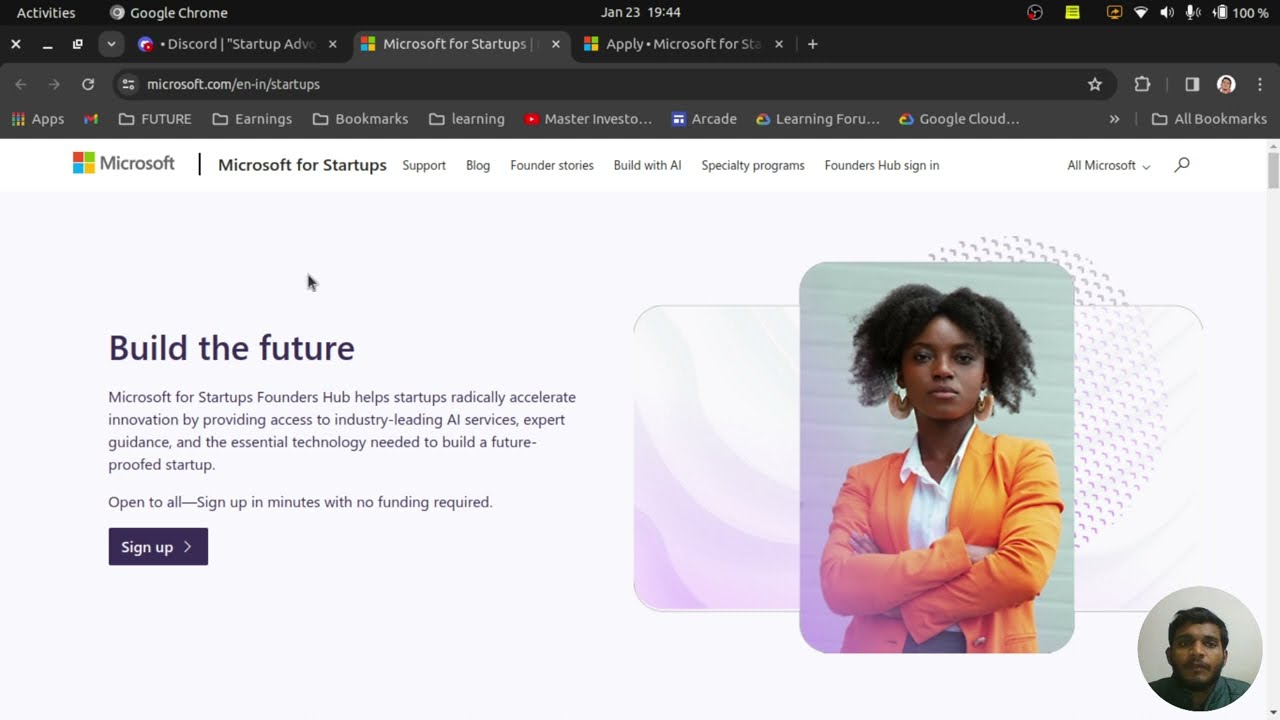
Task: Go to Founder stories
Action: pyautogui.click(x=552, y=165)
